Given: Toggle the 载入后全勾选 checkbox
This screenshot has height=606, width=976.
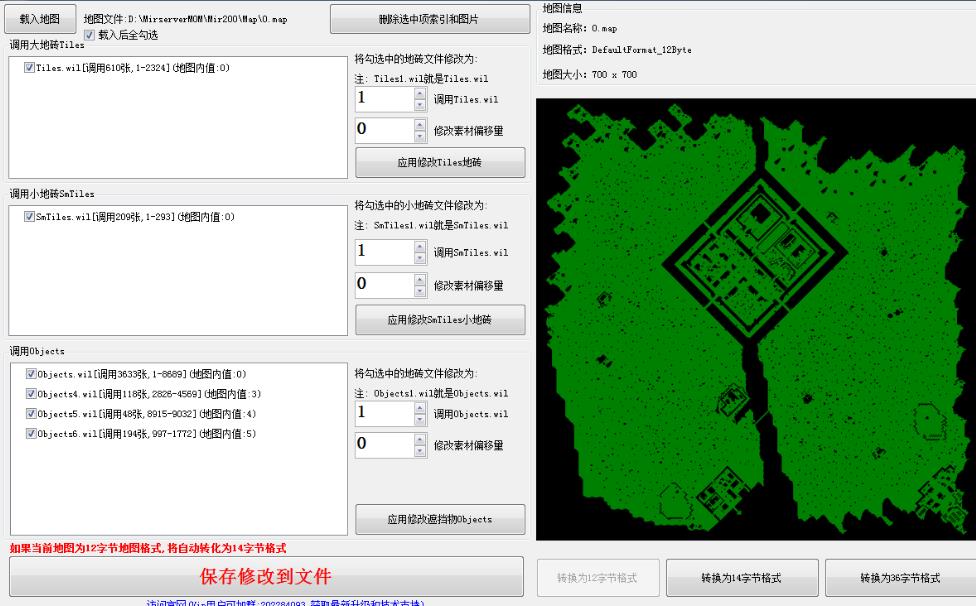Looking at the screenshot, I should point(89,35).
